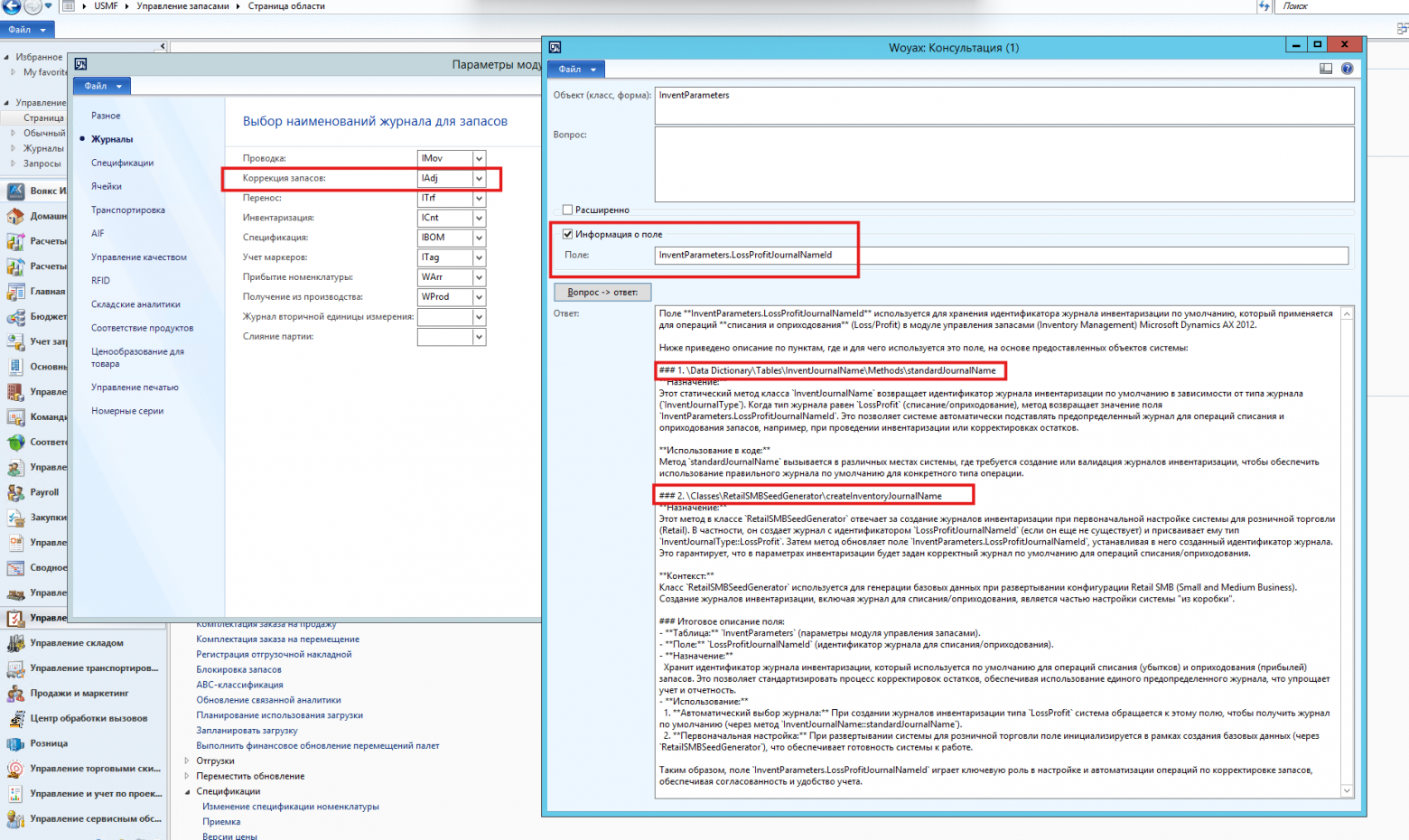The width and height of the screenshot is (1409, 840).
Task: Open Центр обработки вызовов module icon
Action: click(x=15, y=719)
